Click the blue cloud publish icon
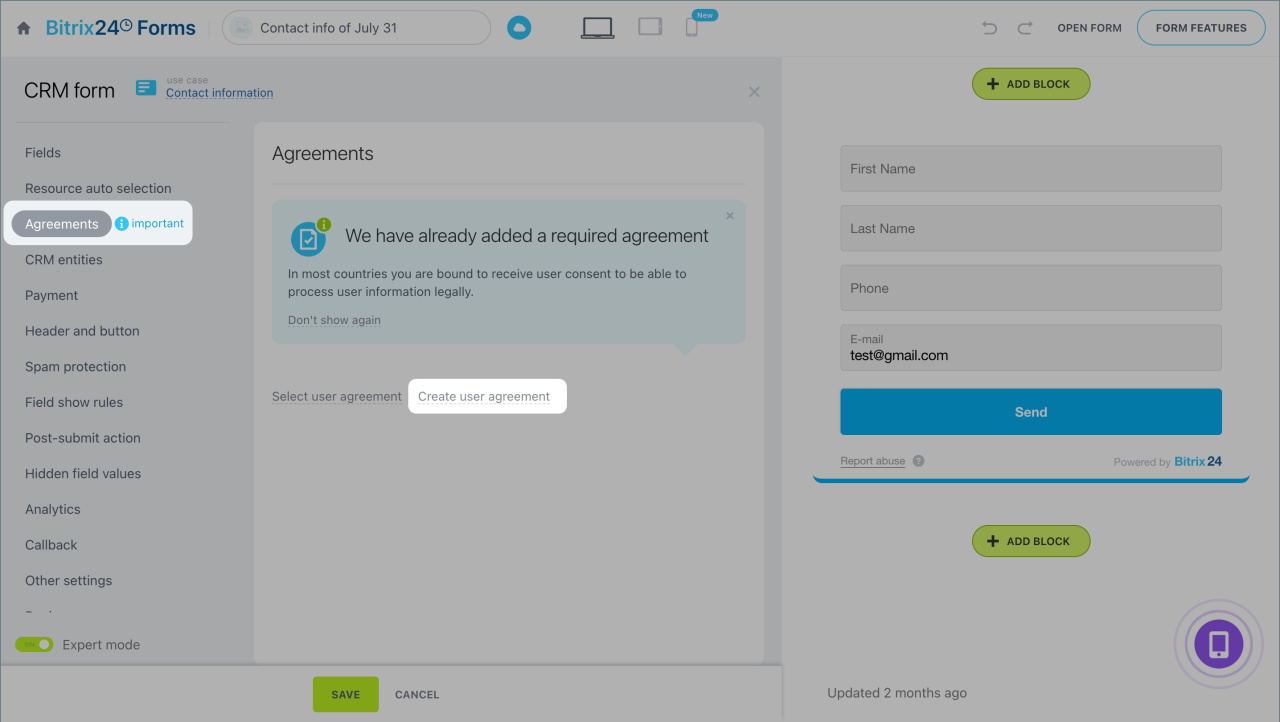 [518, 28]
